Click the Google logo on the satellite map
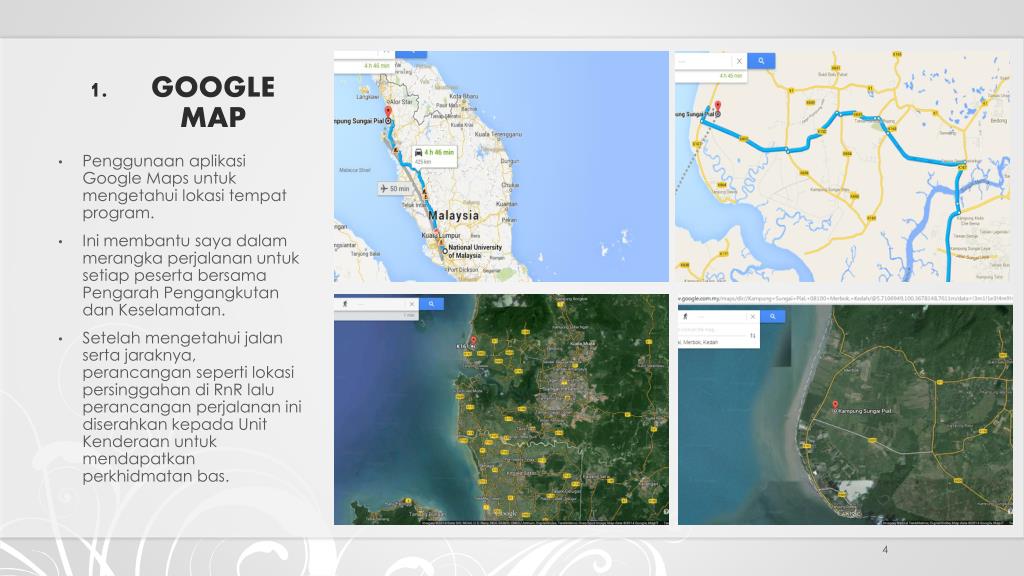 pyautogui.click(x=506, y=514)
